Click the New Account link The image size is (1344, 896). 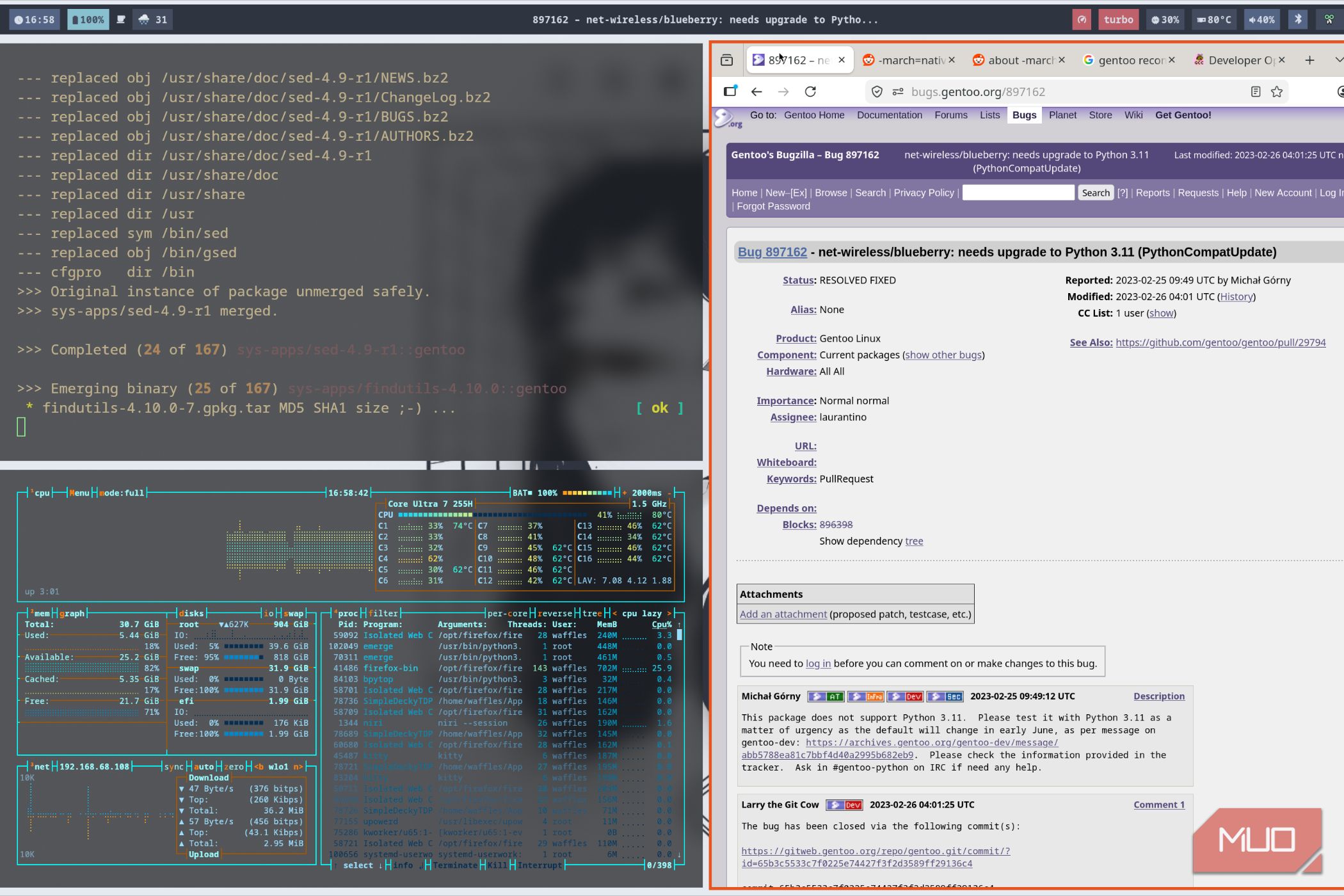[1283, 193]
